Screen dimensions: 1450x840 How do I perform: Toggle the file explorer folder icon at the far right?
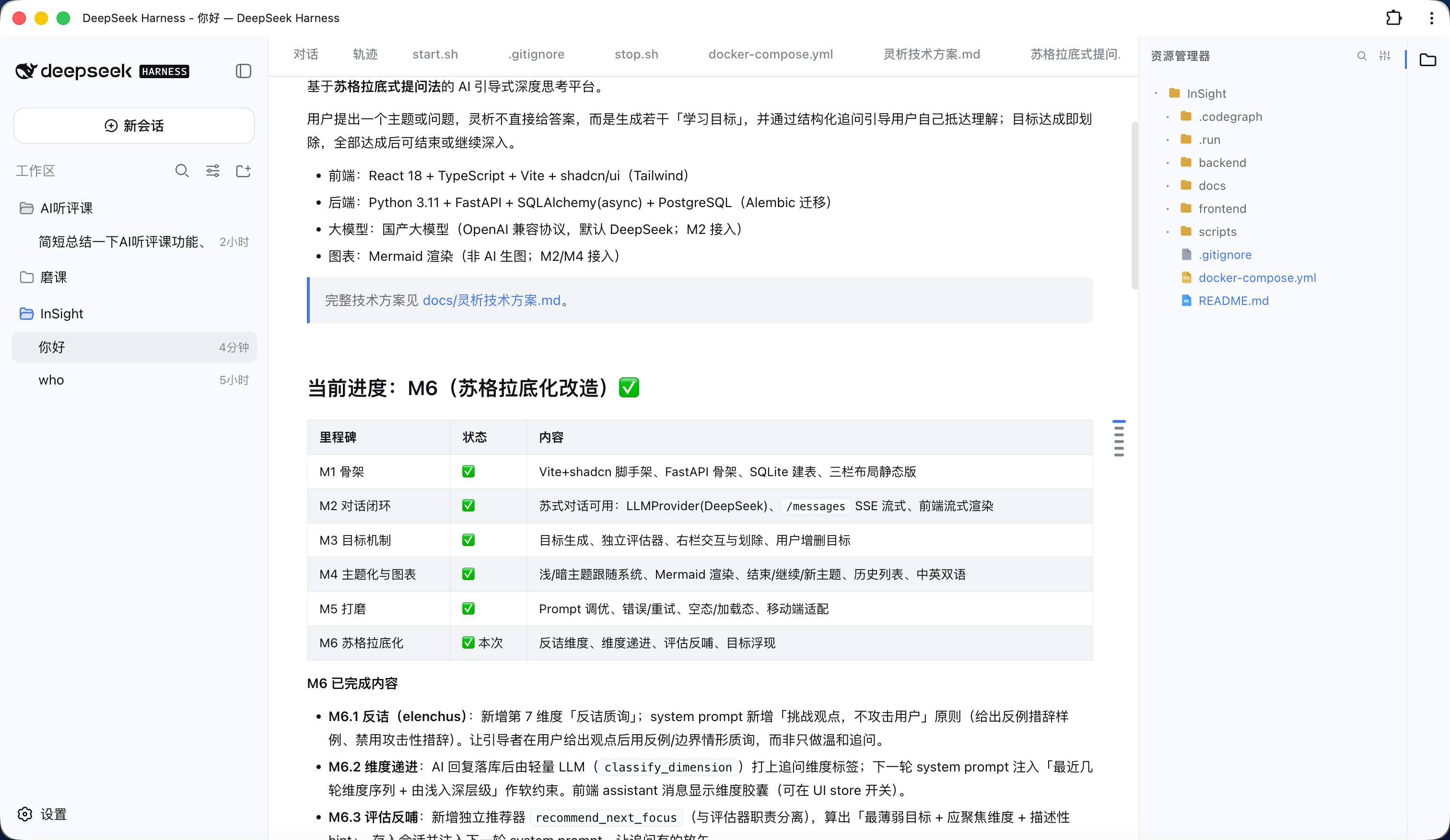[1427, 59]
